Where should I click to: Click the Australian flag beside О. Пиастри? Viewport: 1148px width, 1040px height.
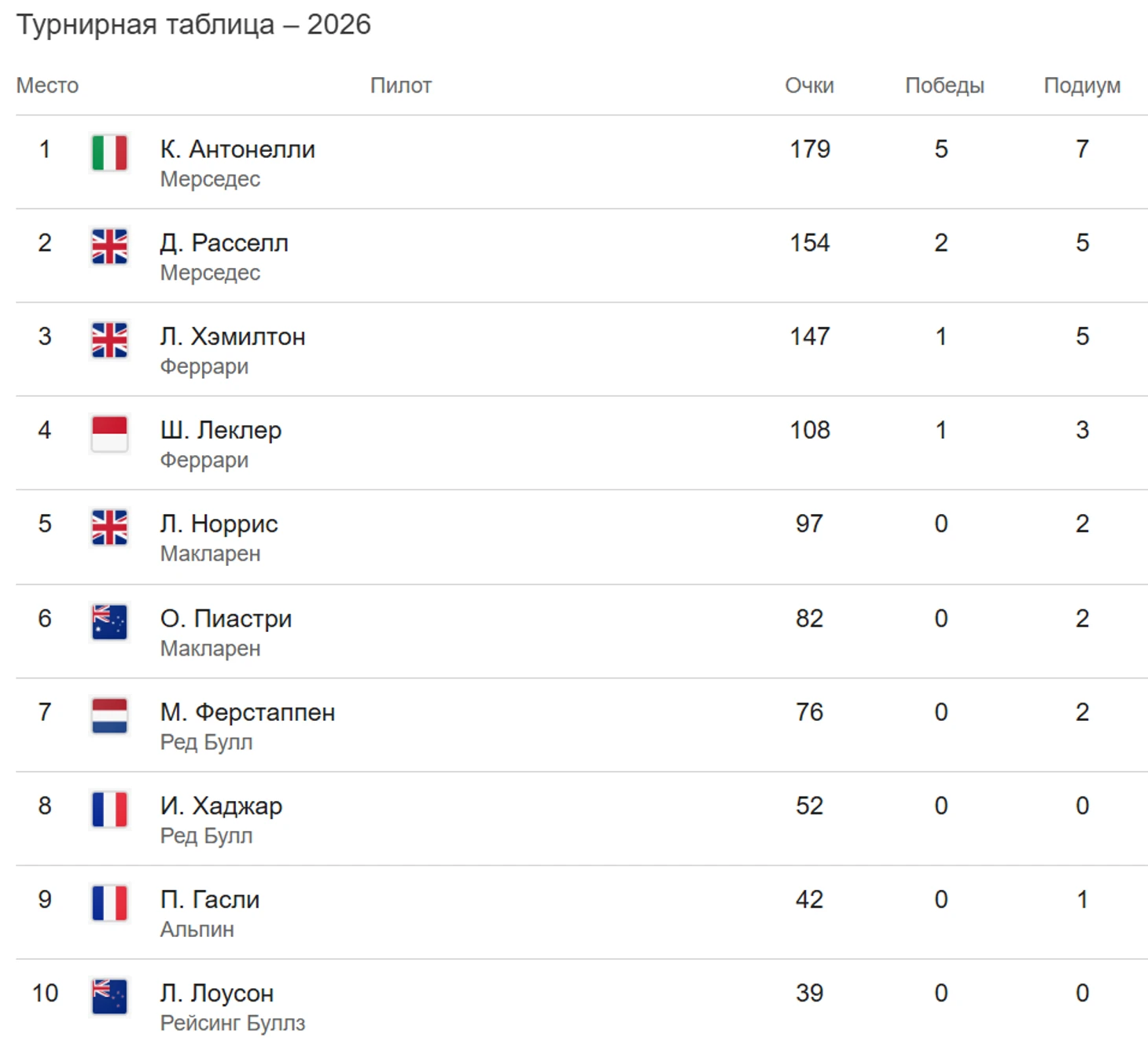pyautogui.click(x=109, y=622)
